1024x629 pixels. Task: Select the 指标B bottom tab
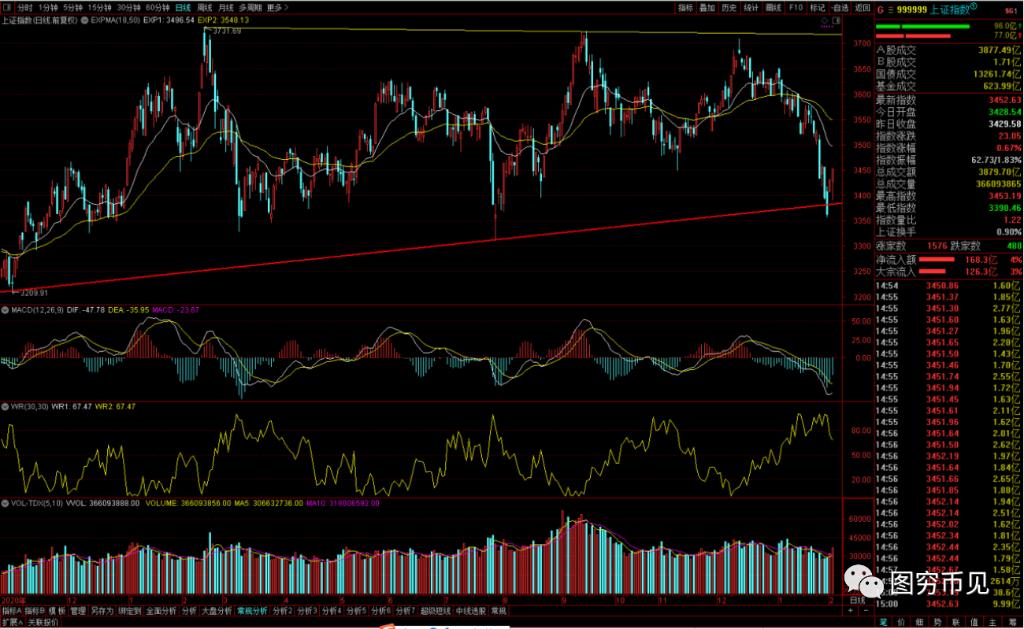pos(35,611)
